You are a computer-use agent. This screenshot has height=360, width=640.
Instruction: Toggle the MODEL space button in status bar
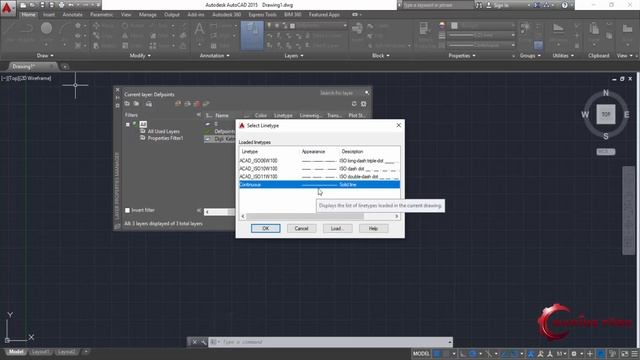(421, 353)
